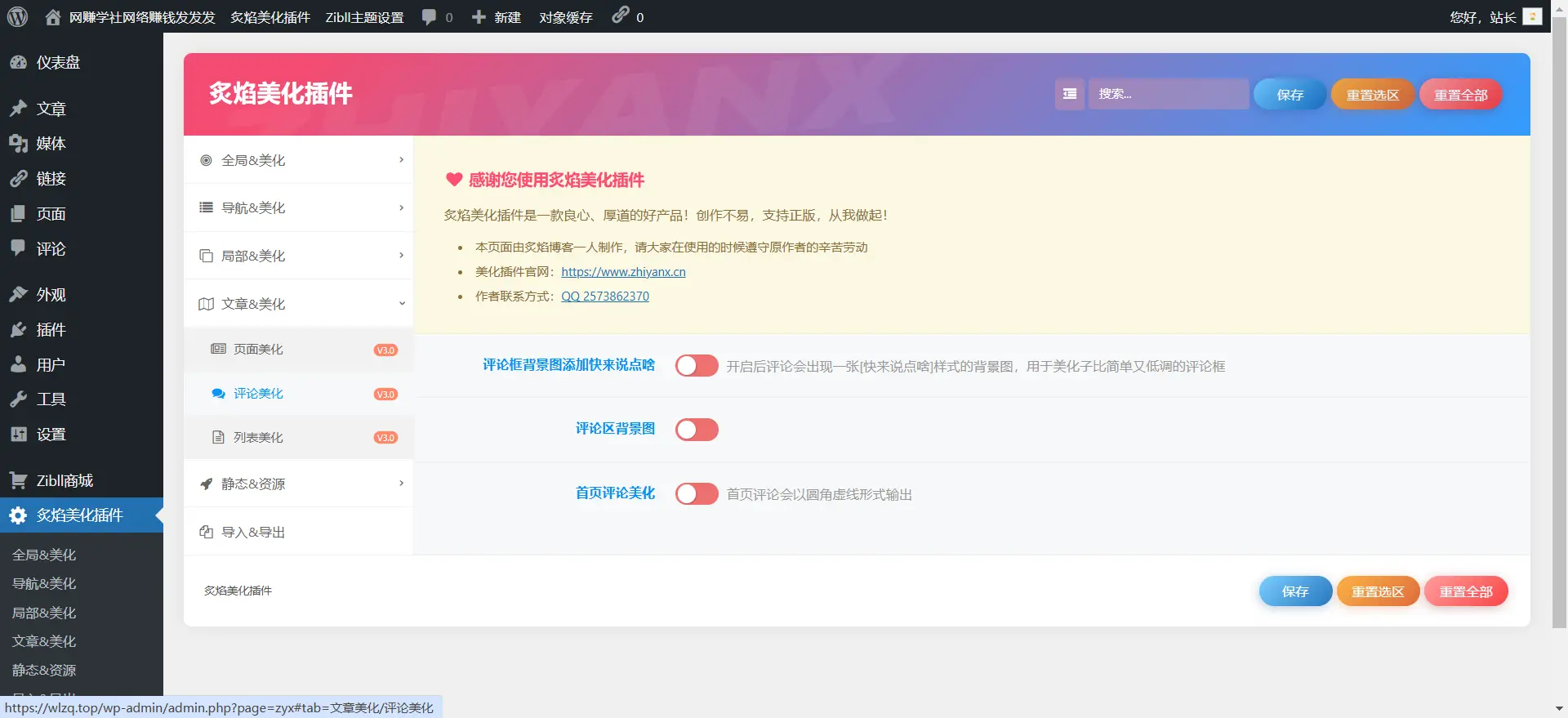
Task: Click the top 重置全部 button
Action: click(x=1461, y=95)
